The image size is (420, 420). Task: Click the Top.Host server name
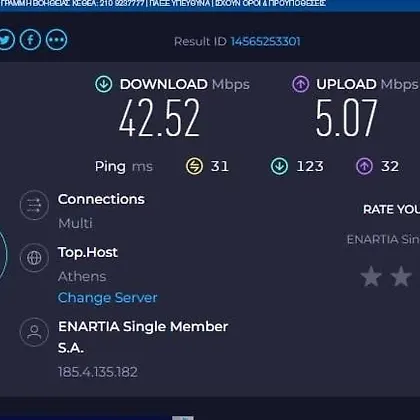pyautogui.click(x=88, y=252)
